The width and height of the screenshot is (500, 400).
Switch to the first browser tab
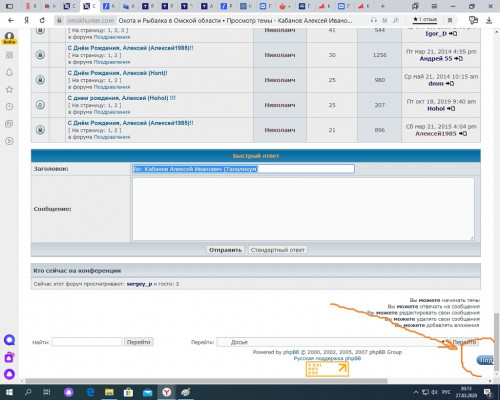pyautogui.click(x=31, y=6)
